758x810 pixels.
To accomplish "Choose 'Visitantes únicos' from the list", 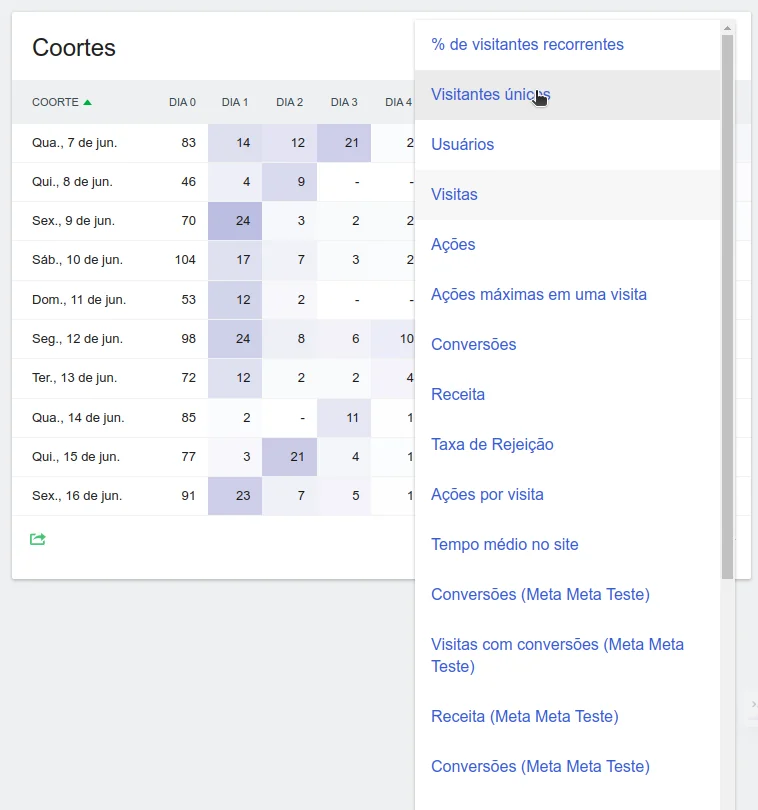I will pyautogui.click(x=490, y=95).
